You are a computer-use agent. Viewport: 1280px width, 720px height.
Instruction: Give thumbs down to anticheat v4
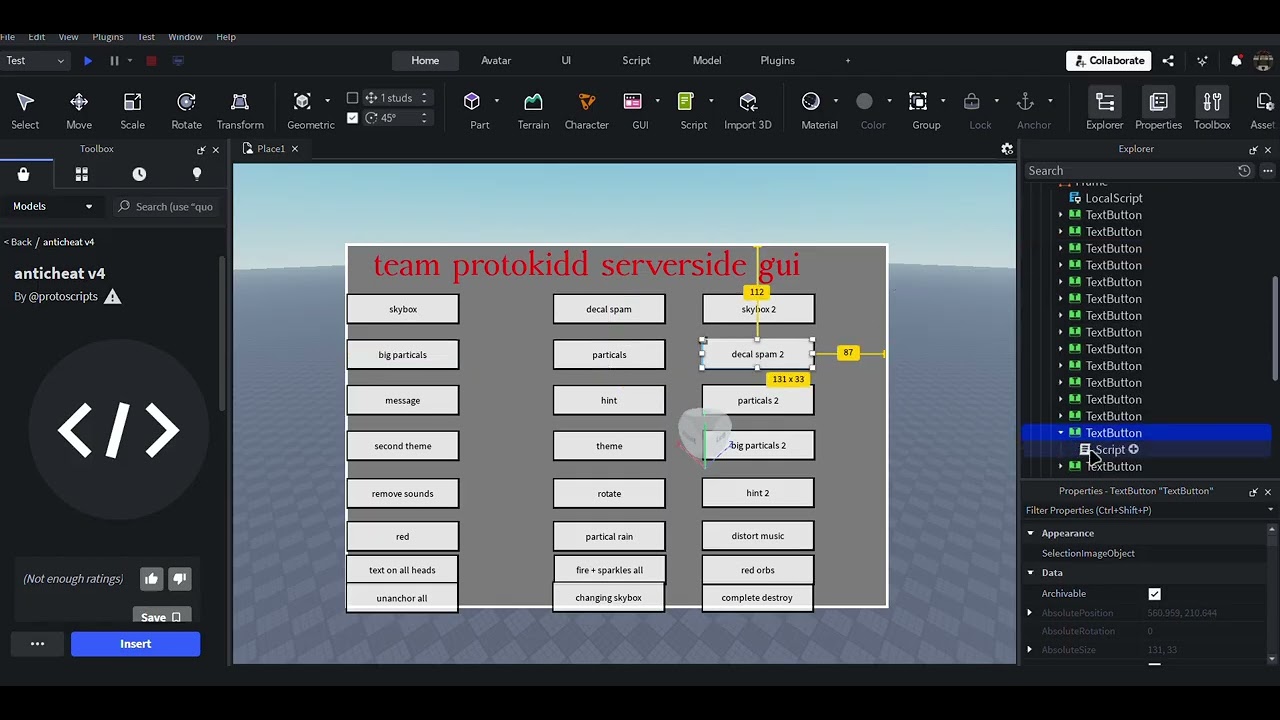coord(179,579)
